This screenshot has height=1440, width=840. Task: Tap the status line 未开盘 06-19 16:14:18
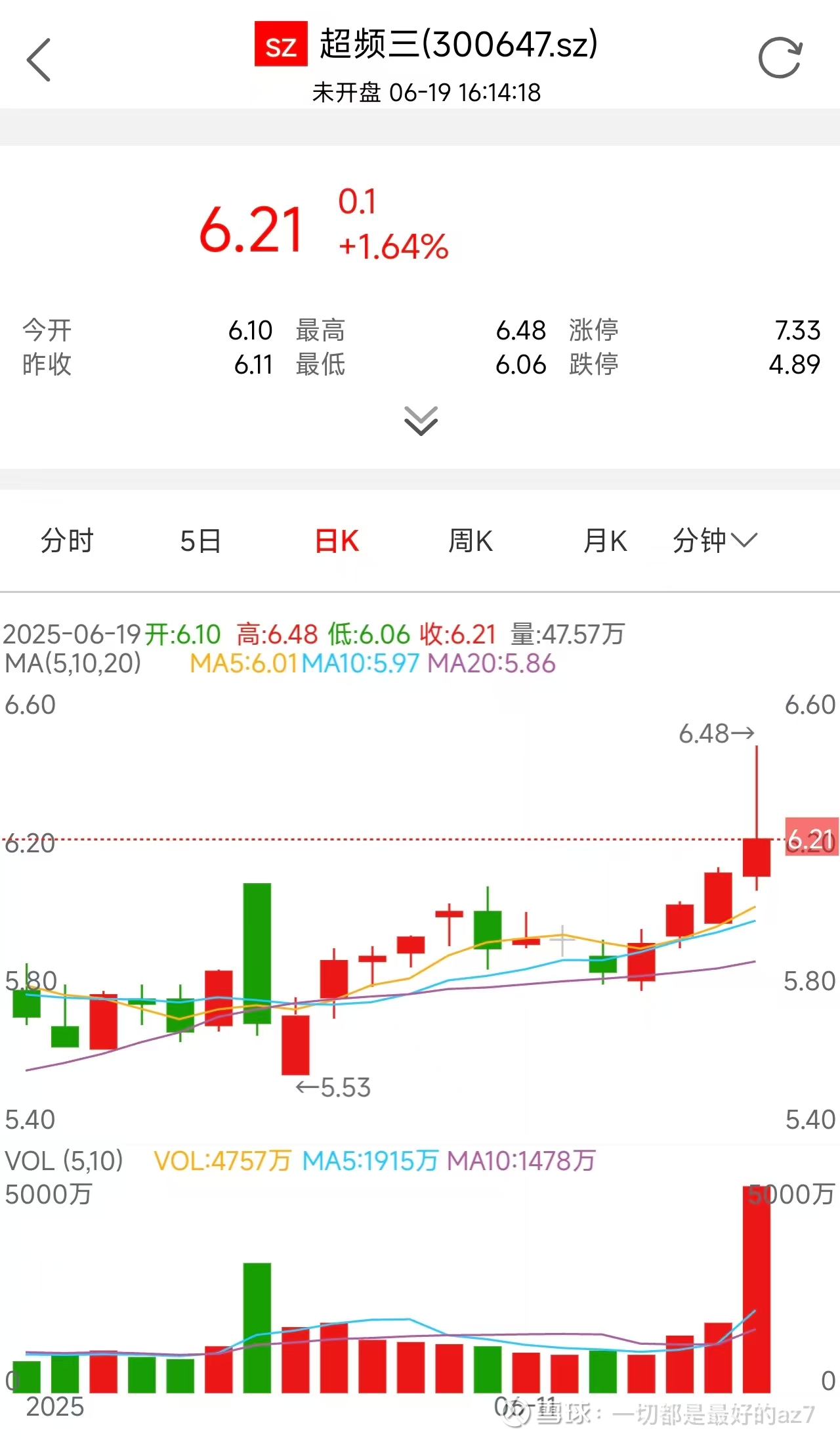pyautogui.click(x=427, y=93)
